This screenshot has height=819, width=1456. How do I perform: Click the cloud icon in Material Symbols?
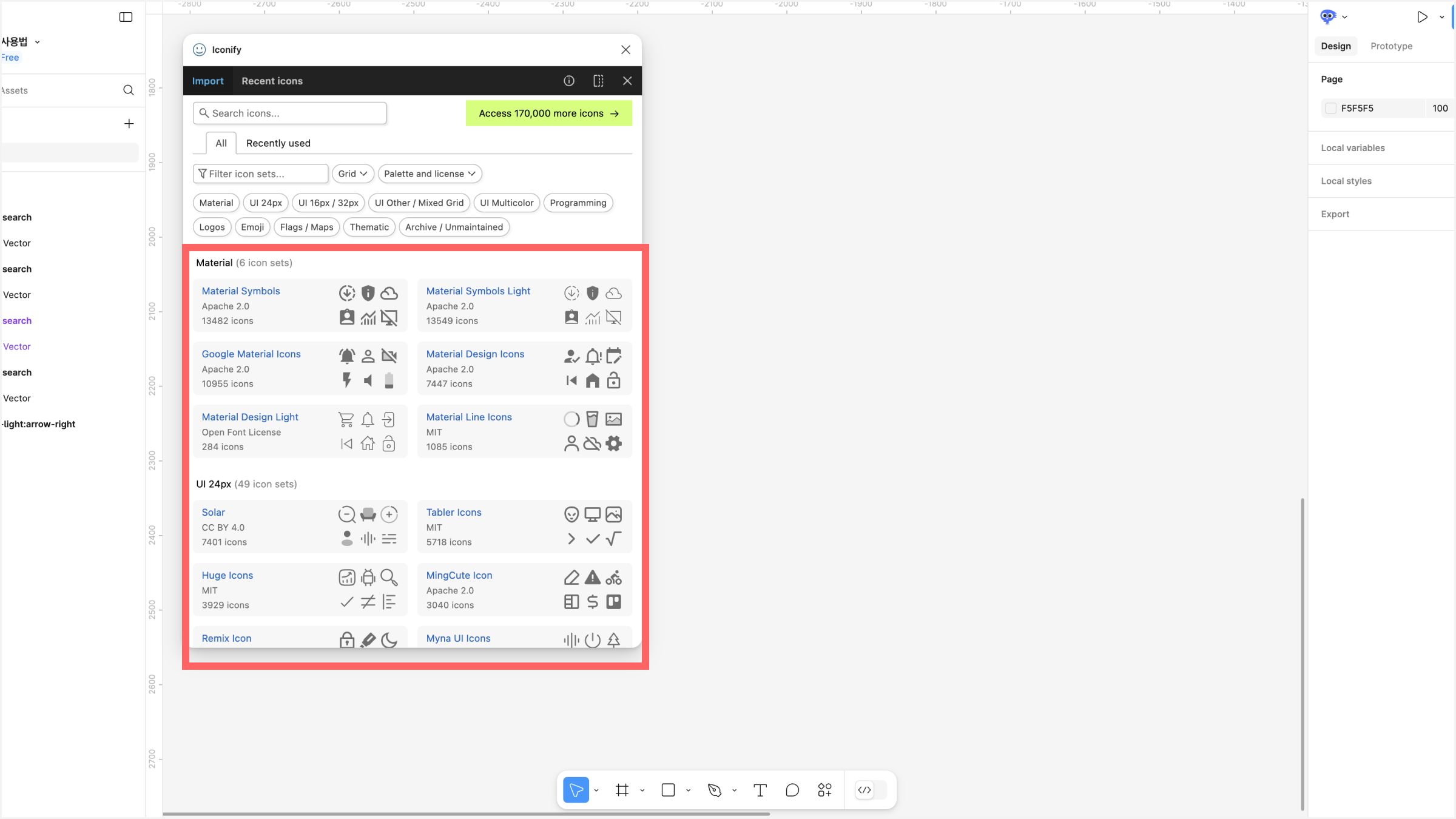(389, 294)
